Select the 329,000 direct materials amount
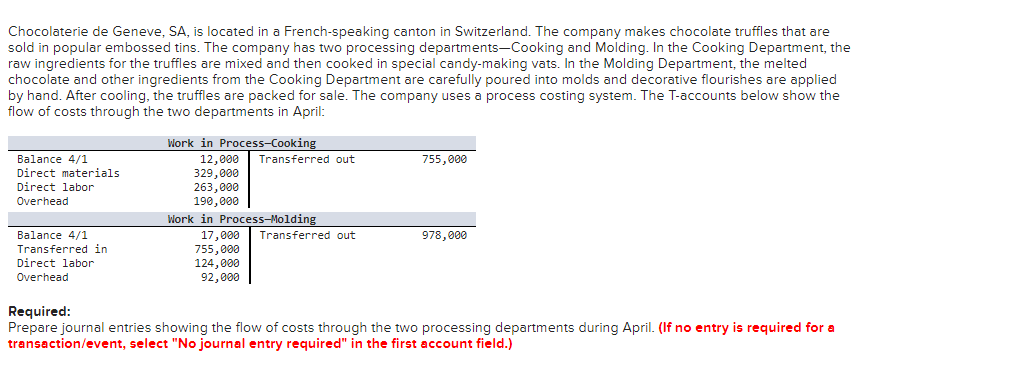 [216, 173]
